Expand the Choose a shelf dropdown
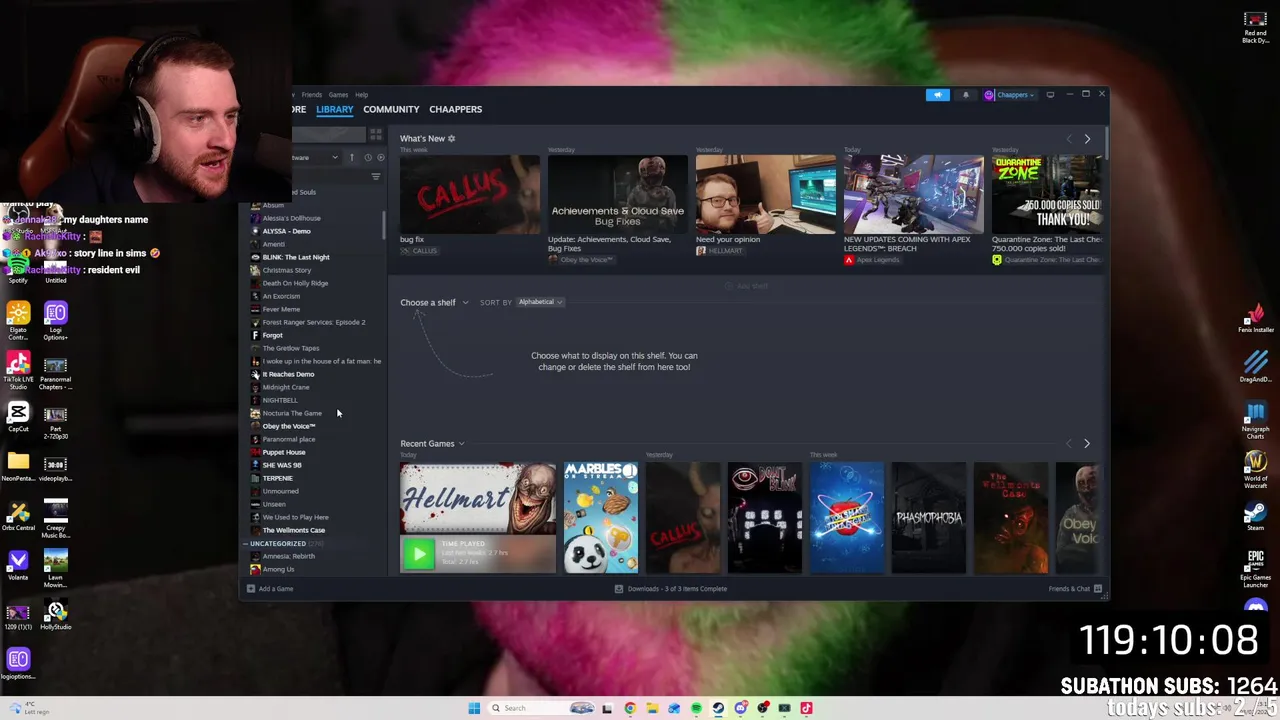 coord(434,302)
